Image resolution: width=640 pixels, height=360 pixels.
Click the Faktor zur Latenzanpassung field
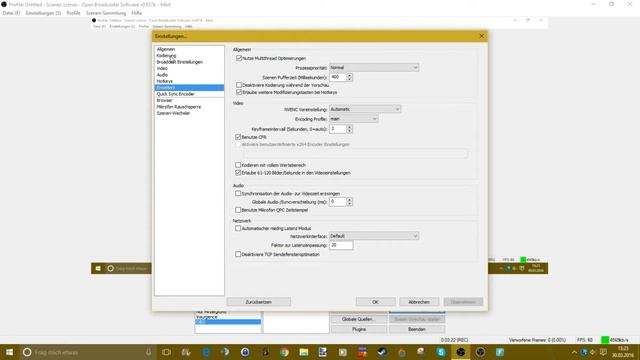click(341, 245)
